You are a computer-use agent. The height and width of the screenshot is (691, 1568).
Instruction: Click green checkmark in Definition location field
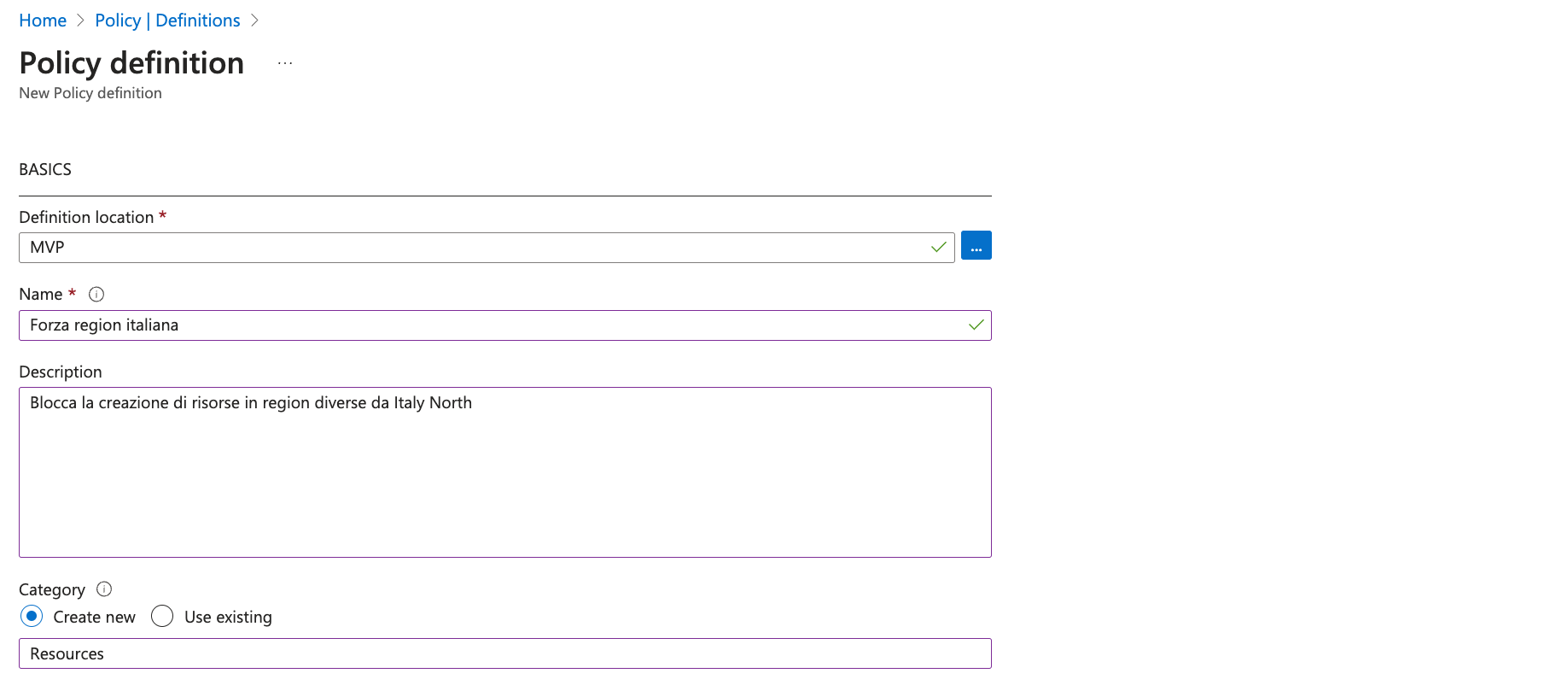pyautogui.click(x=938, y=248)
